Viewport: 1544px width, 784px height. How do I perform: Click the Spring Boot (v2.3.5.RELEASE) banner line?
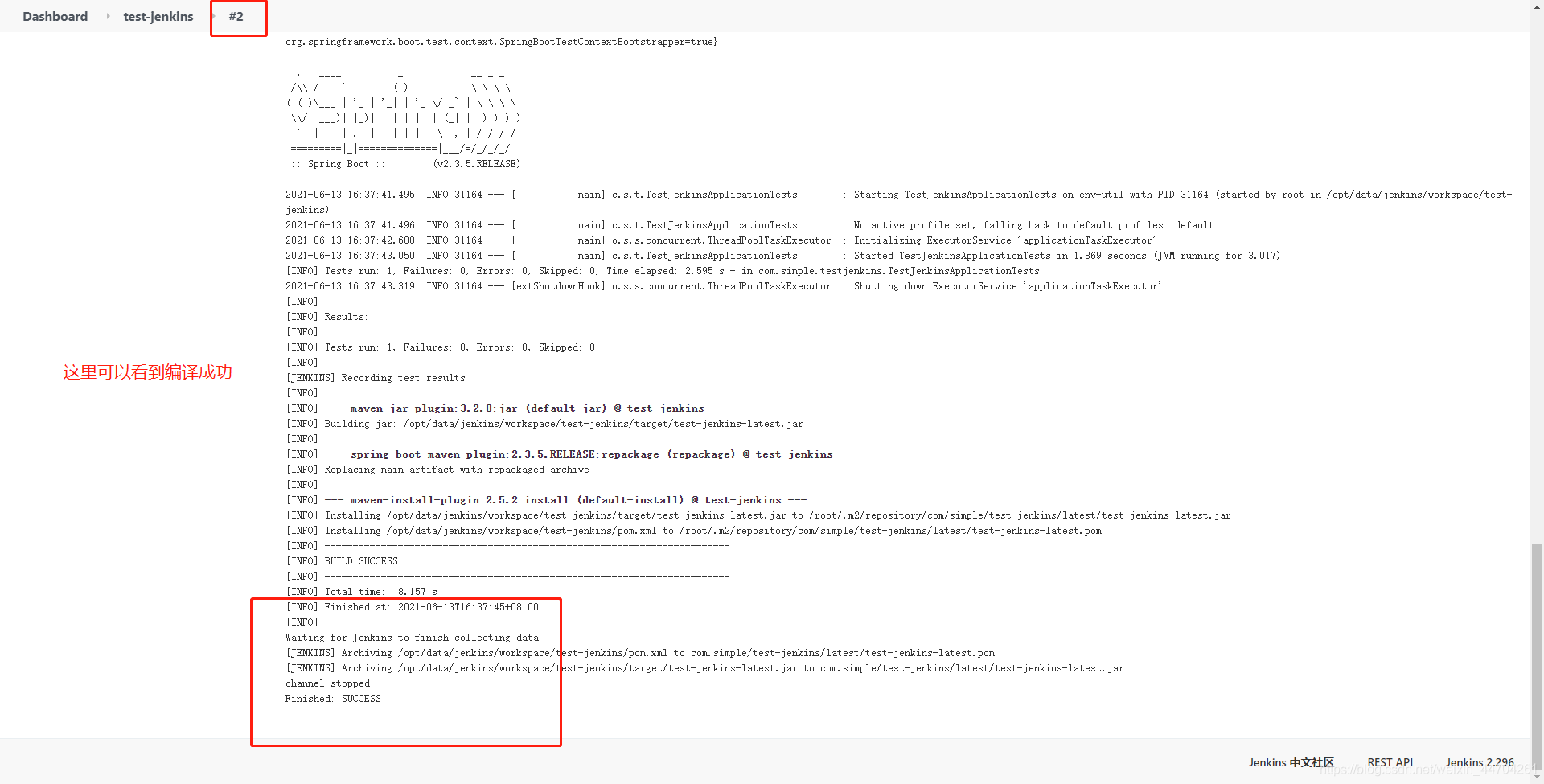click(x=405, y=164)
